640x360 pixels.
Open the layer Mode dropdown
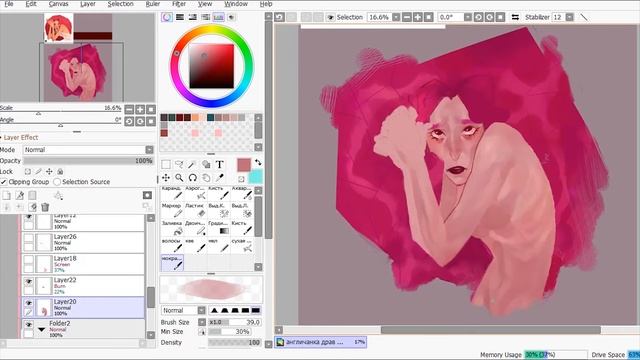point(149,150)
